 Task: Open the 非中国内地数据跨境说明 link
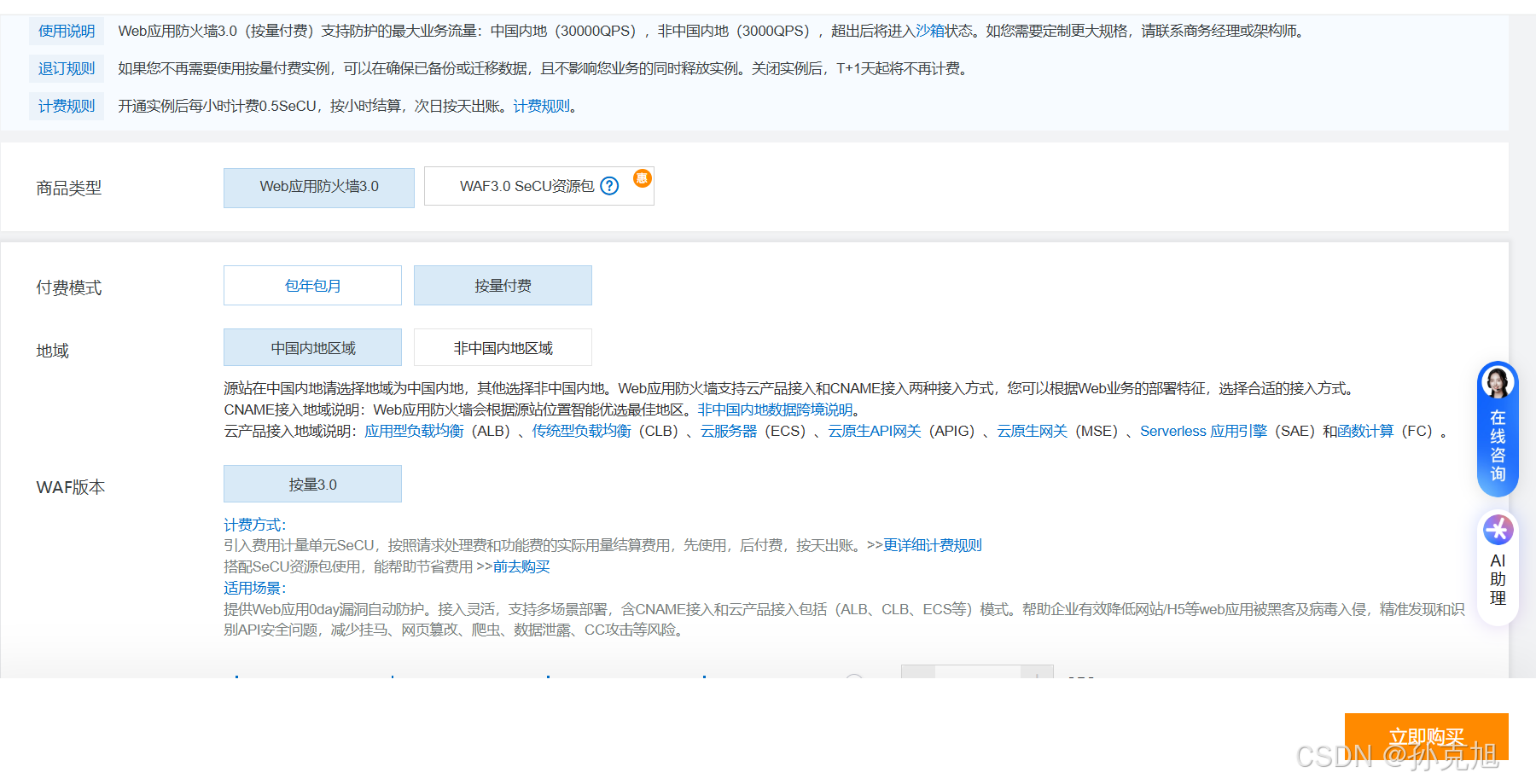[775, 409]
